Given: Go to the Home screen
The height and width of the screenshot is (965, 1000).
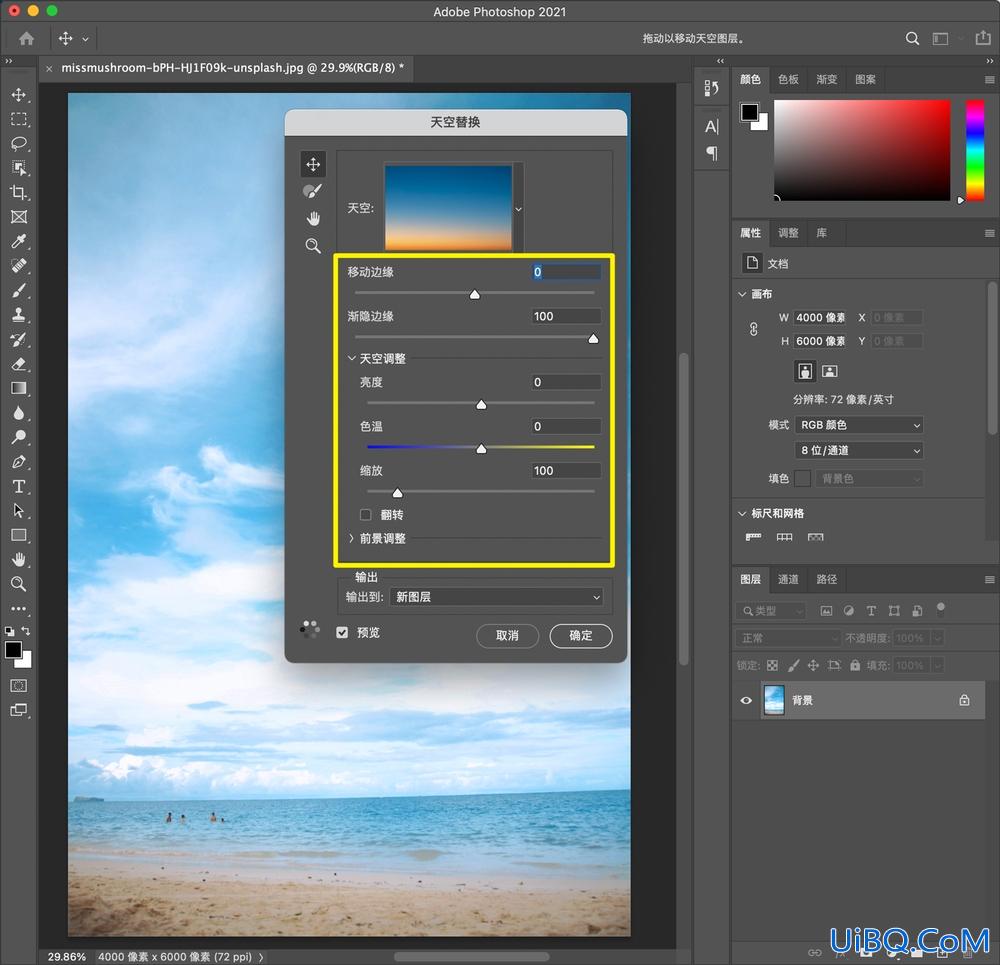Looking at the screenshot, I should click(x=26, y=38).
